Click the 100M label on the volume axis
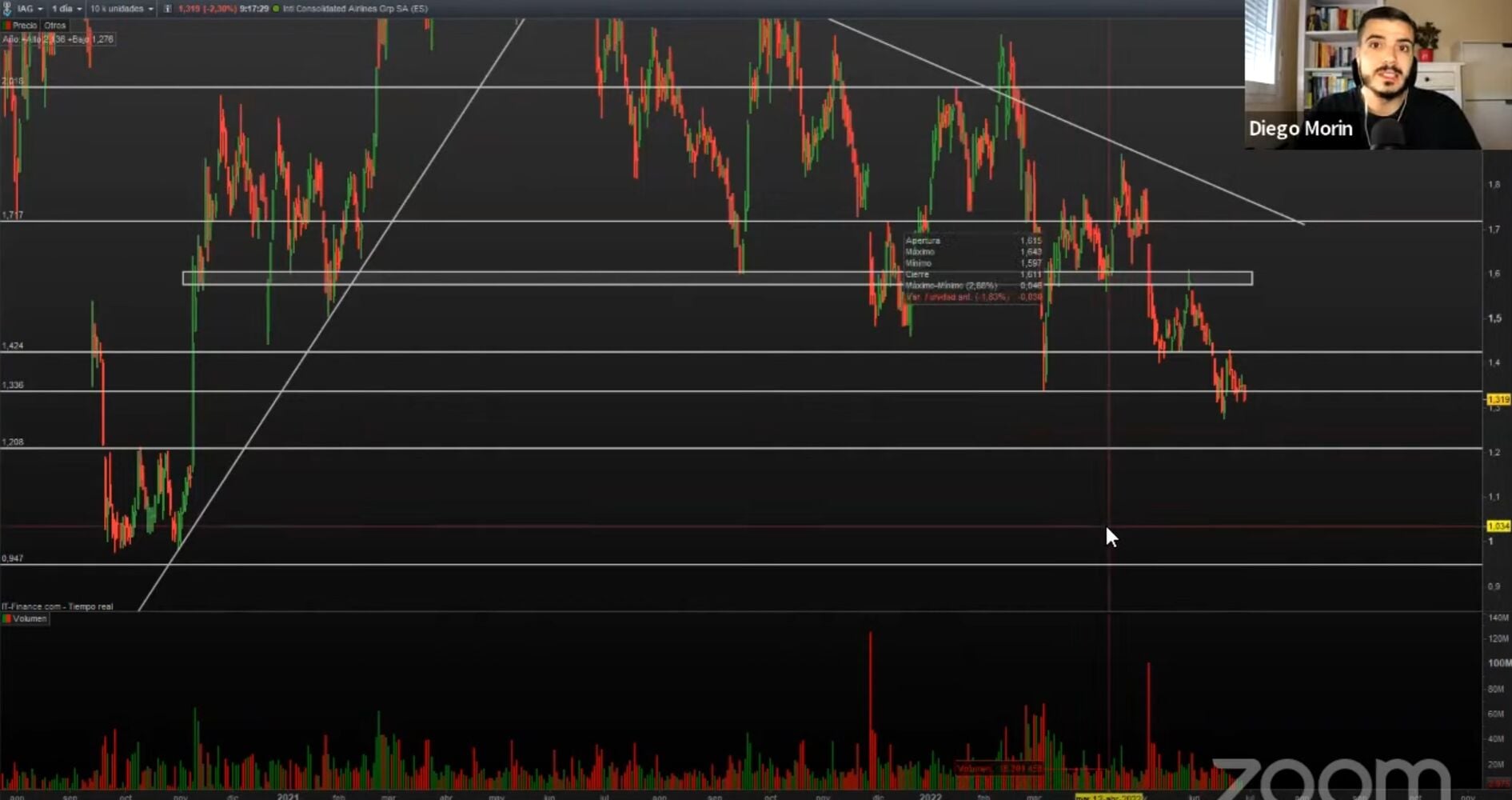The width and height of the screenshot is (1512, 800). click(1498, 663)
